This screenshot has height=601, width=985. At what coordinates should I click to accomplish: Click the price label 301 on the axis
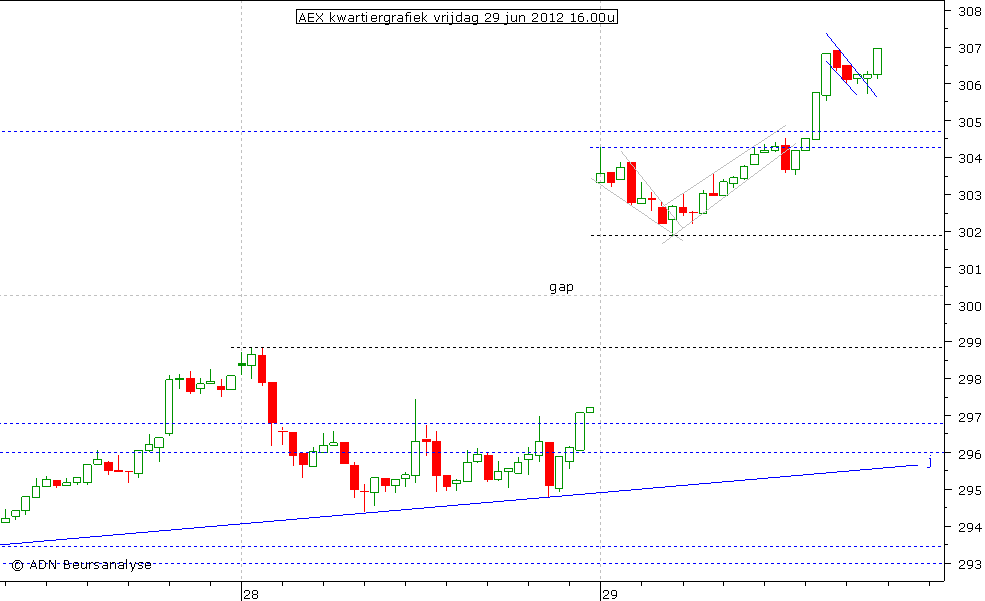970,269
